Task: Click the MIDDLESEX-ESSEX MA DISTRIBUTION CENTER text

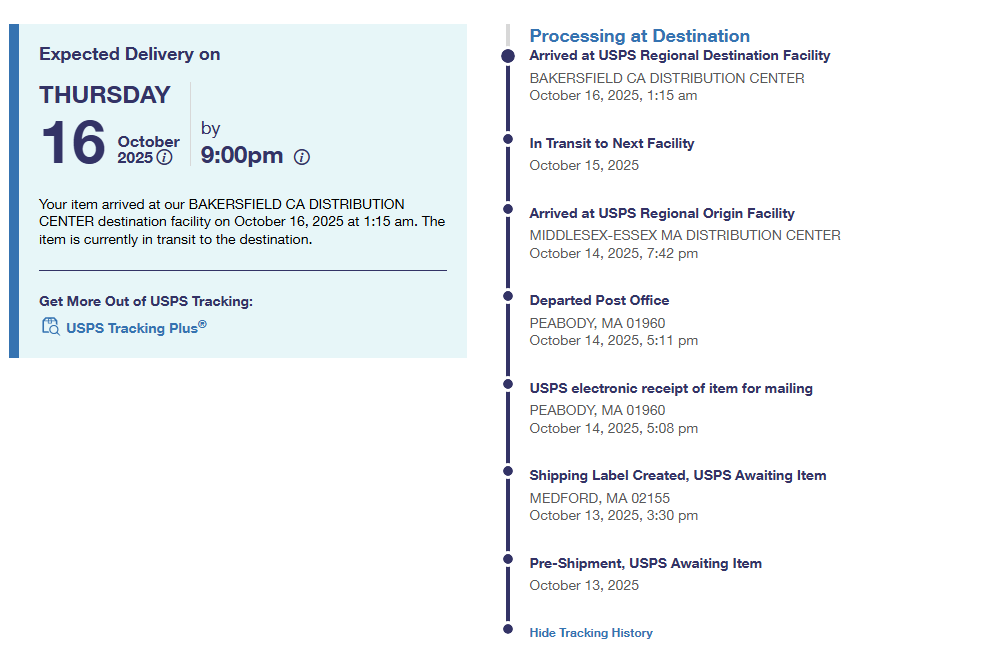Action: coord(685,235)
